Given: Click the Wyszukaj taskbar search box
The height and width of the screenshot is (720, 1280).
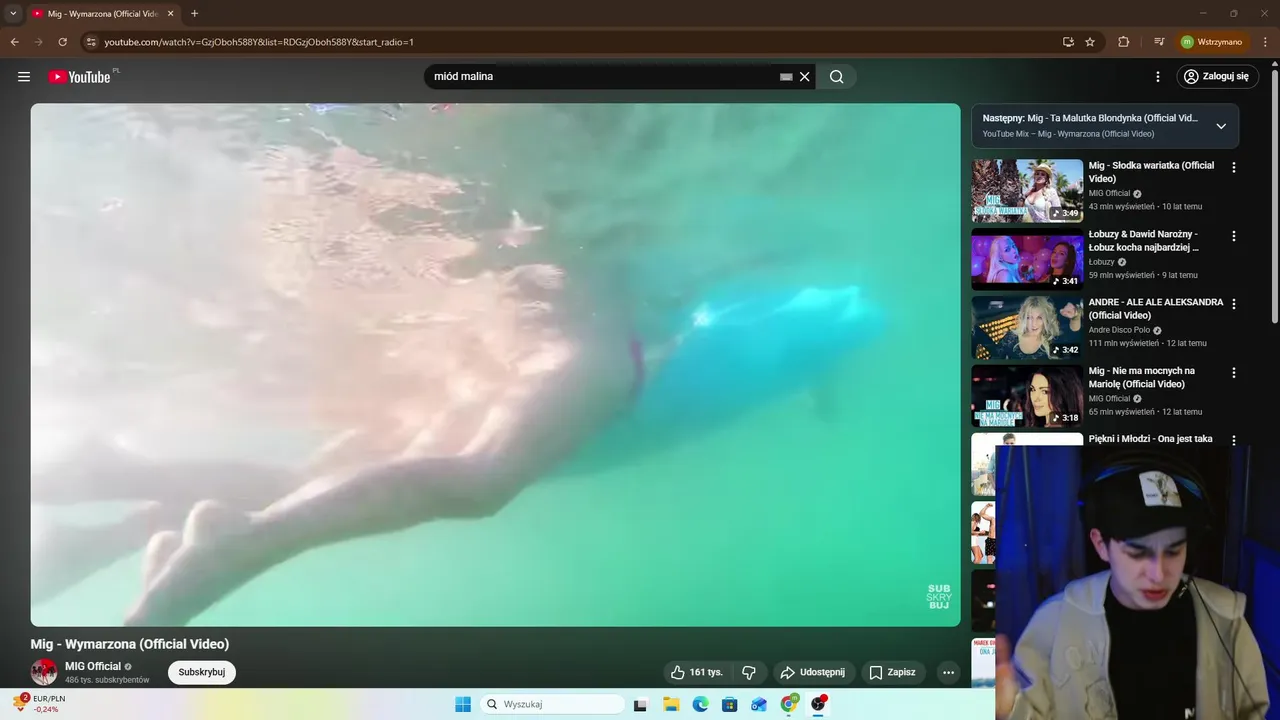Looking at the screenshot, I should point(552,704).
